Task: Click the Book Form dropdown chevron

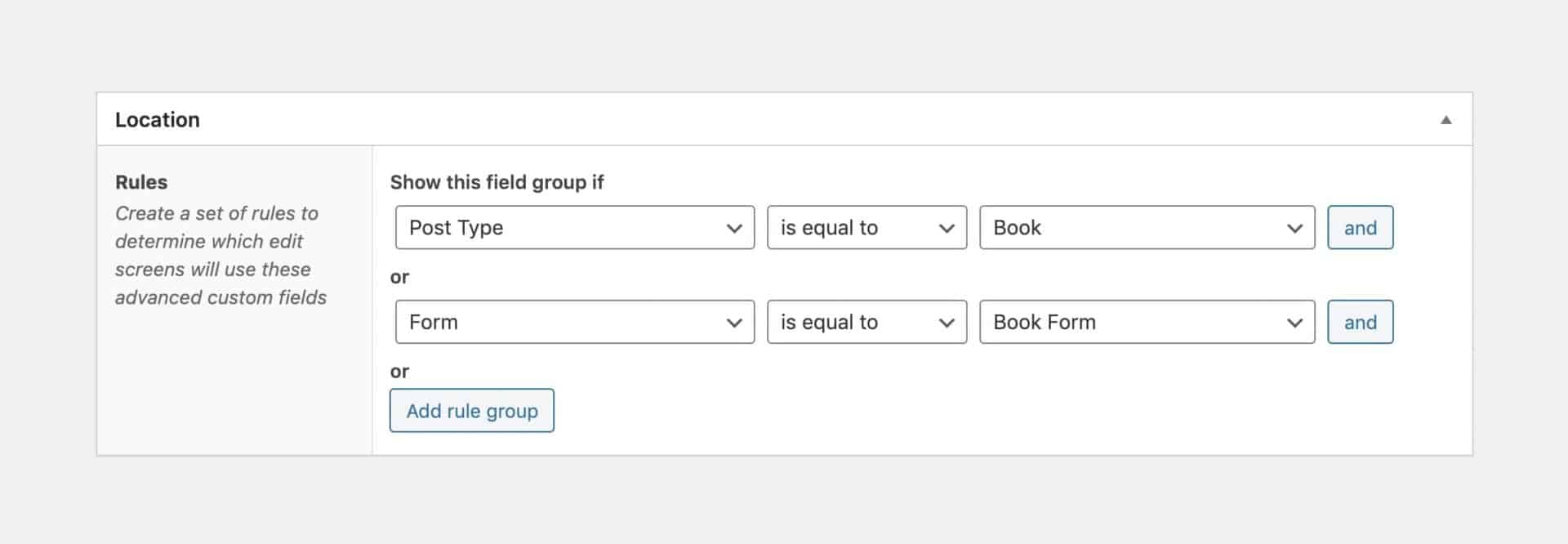Action: pos(1296,322)
